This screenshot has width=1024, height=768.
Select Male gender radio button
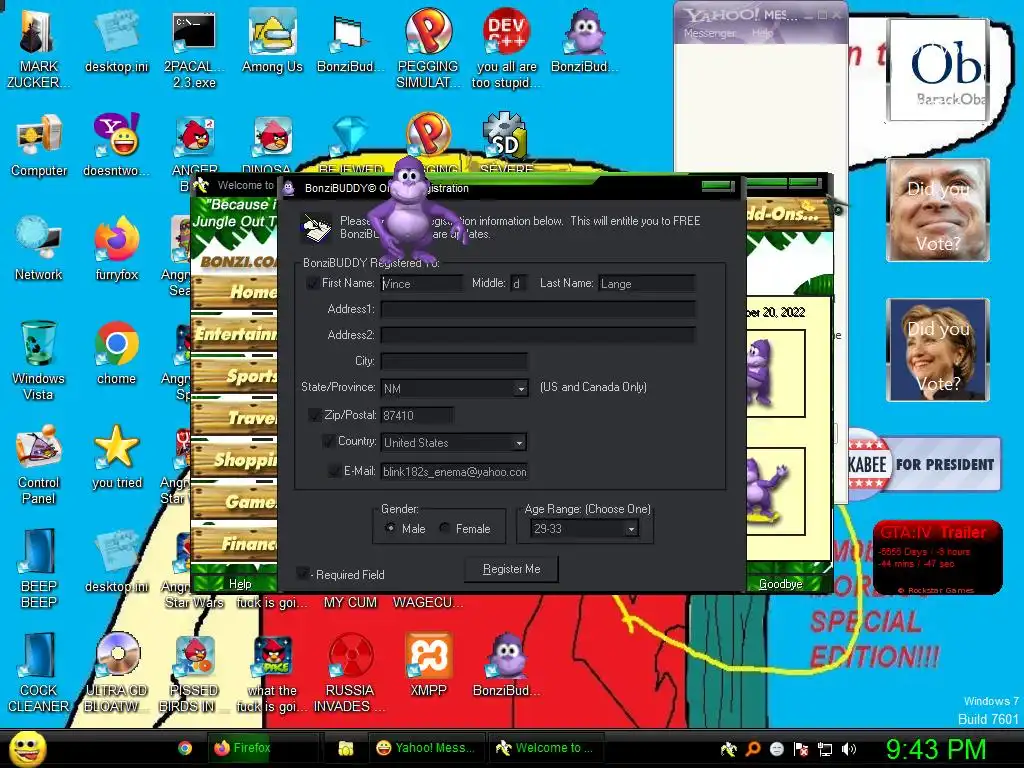(x=390, y=528)
